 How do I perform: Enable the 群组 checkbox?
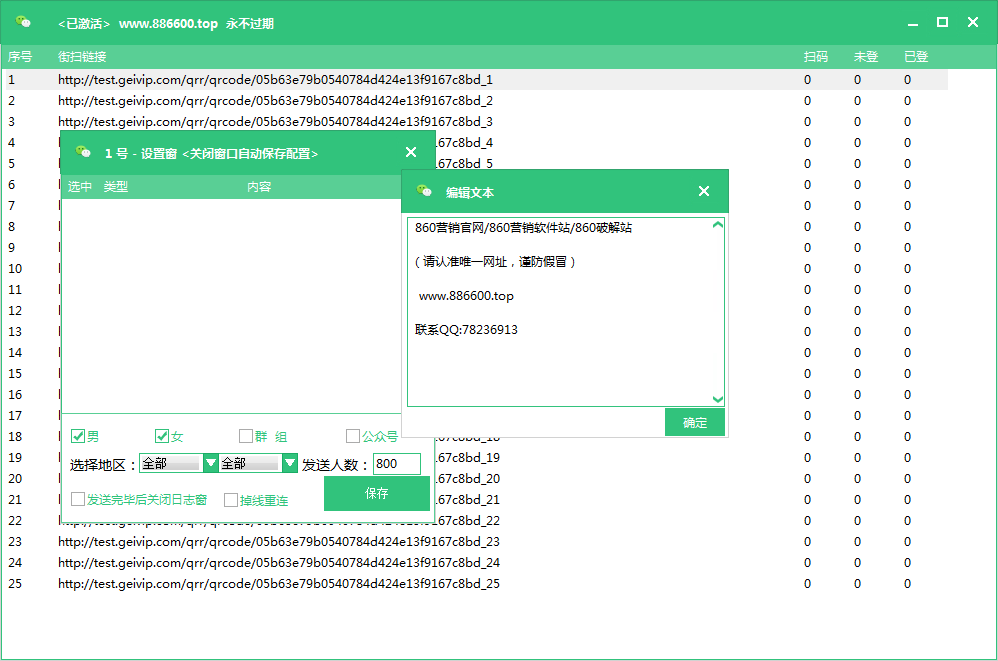[x=246, y=436]
